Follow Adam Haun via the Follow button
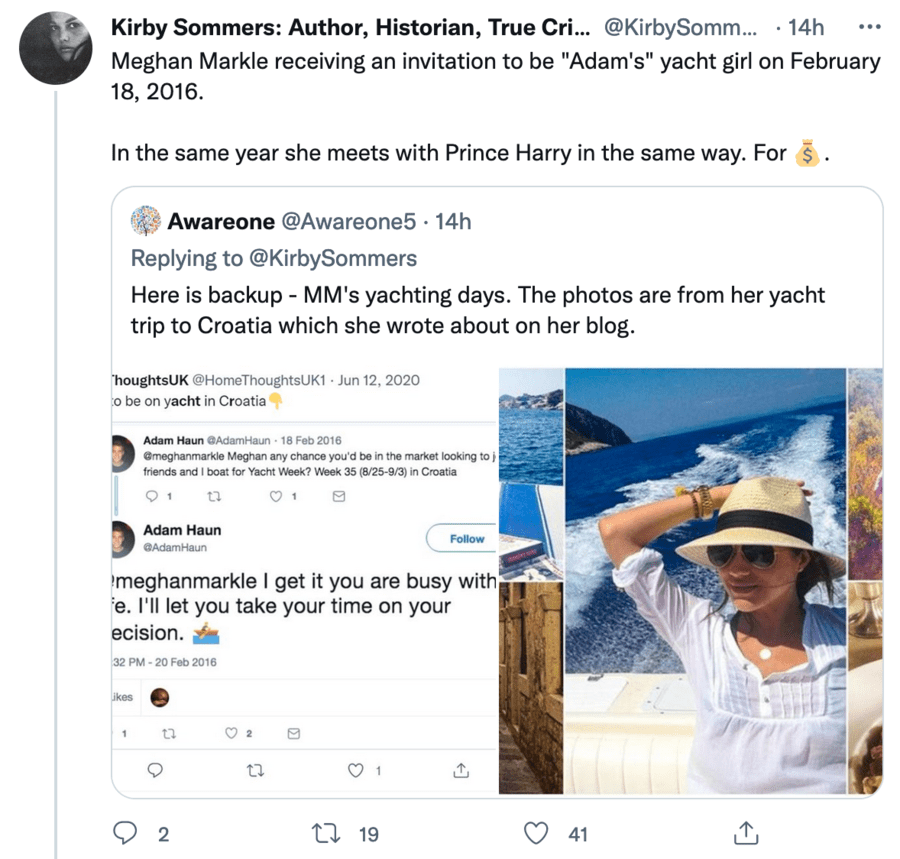The width and height of the screenshot is (900, 859). click(x=466, y=538)
